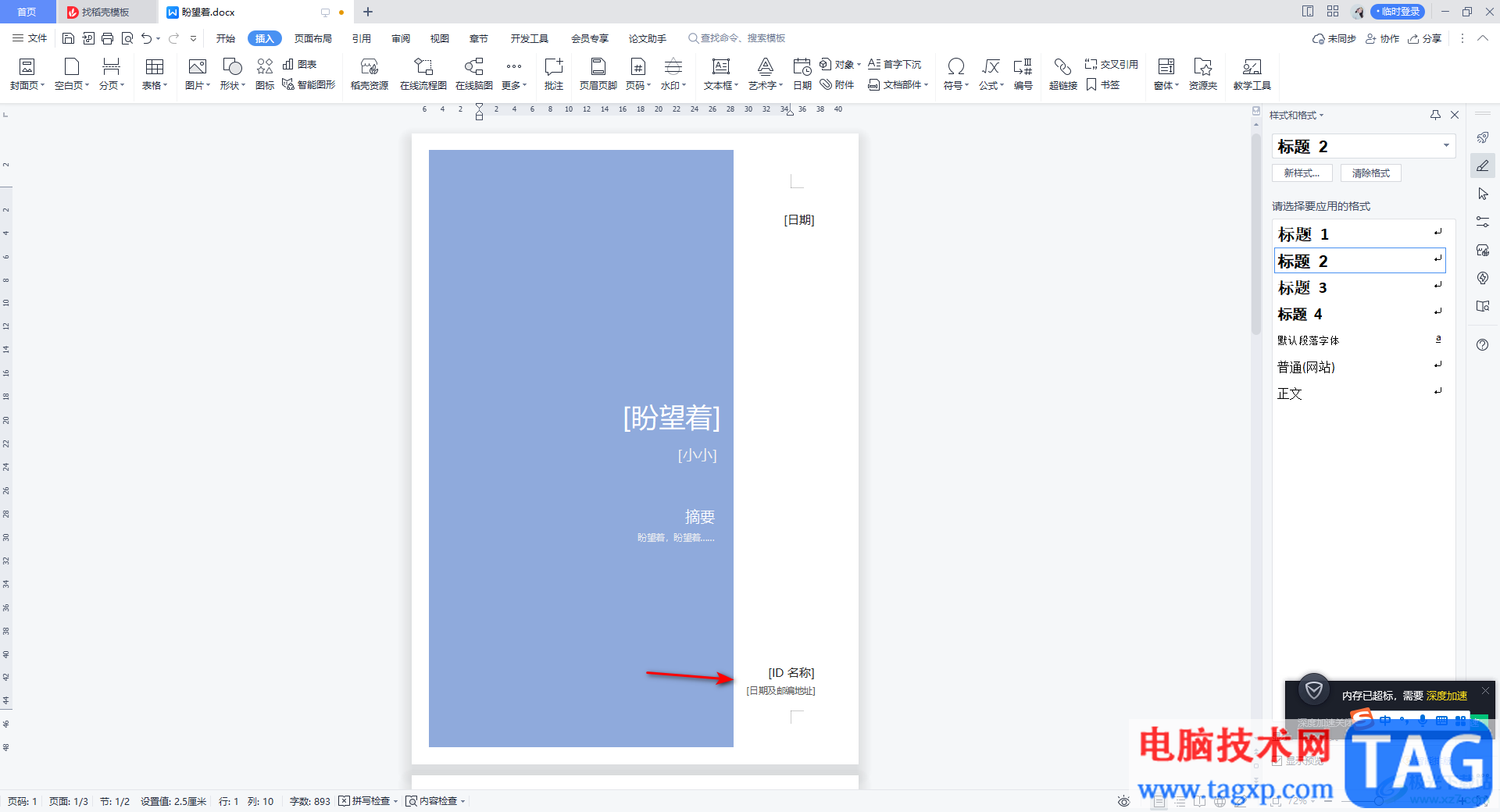Apply the 标题 1 style
The width and height of the screenshot is (1500, 812).
tap(1359, 234)
